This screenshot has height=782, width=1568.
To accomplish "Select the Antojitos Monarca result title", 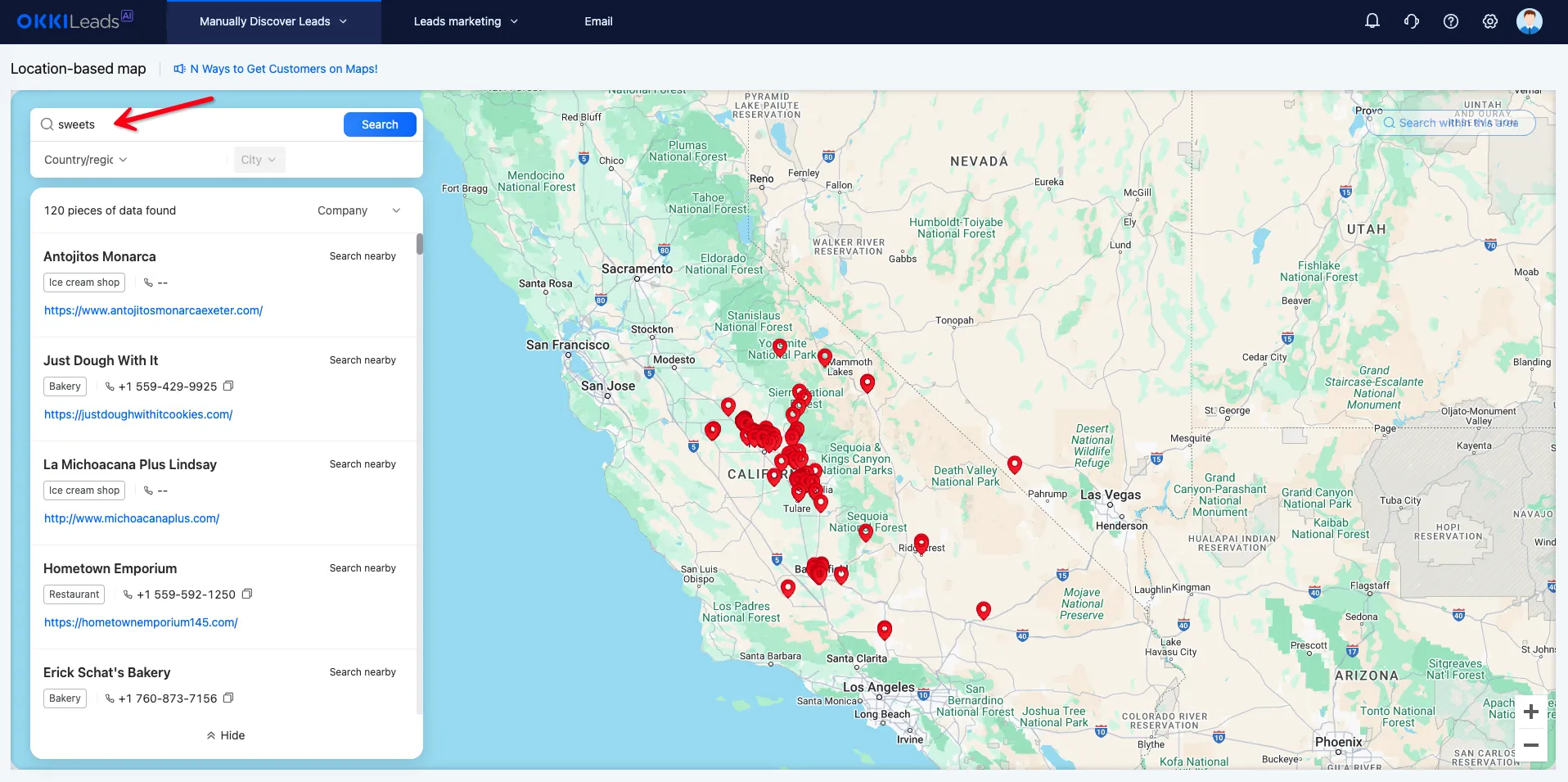I will [100, 256].
